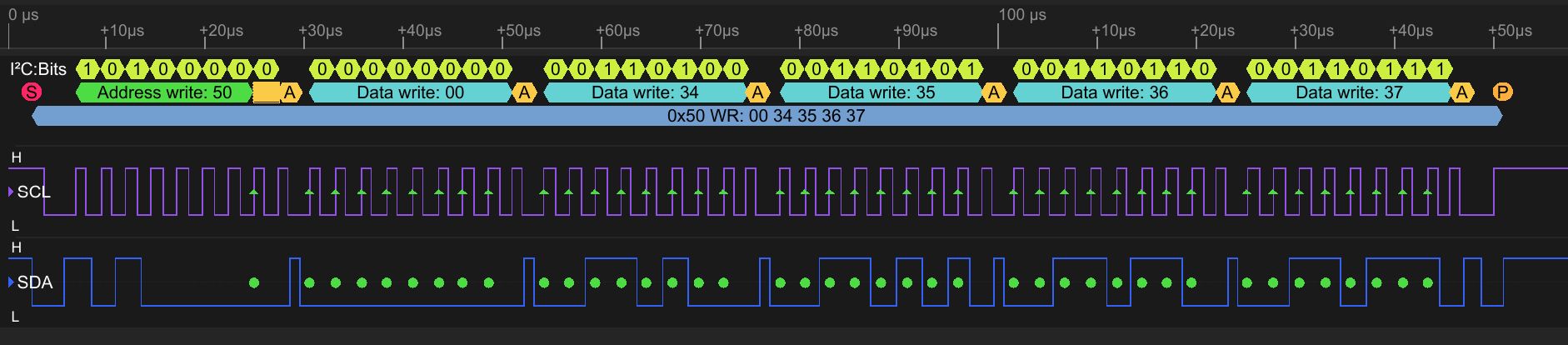The height and width of the screenshot is (345, 1568).
Task: Select the ACK marker after Data write: 36
Action: coord(1227,92)
